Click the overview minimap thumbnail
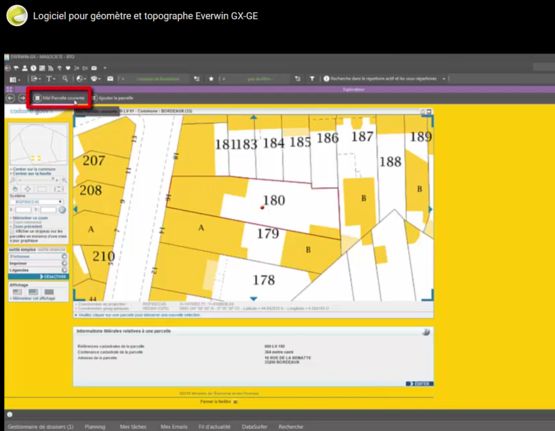Image resolution: width=555 pixels, height=431 pixels. pos(38,144)
